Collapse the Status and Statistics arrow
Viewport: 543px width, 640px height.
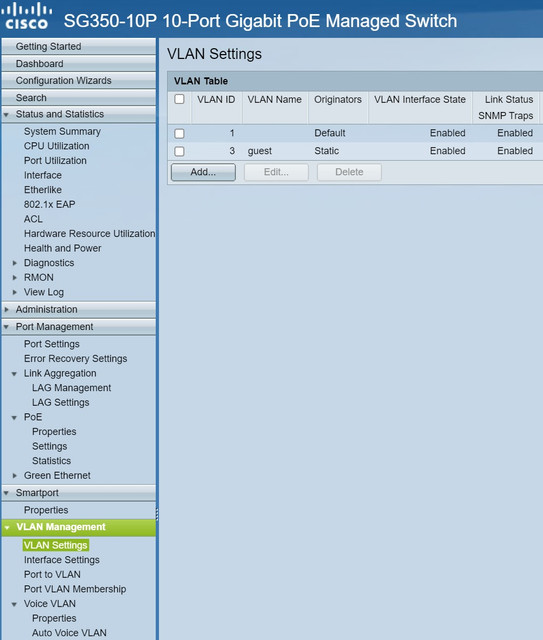7,115
